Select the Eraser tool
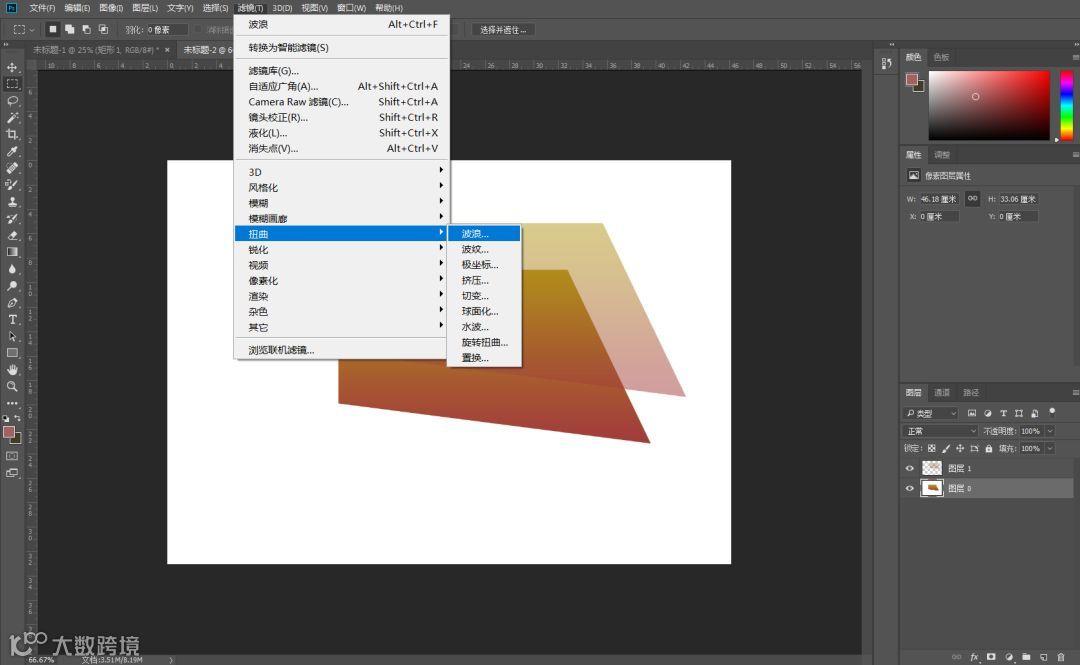The width and height of the screenshot is (1080, 665). 12,235
